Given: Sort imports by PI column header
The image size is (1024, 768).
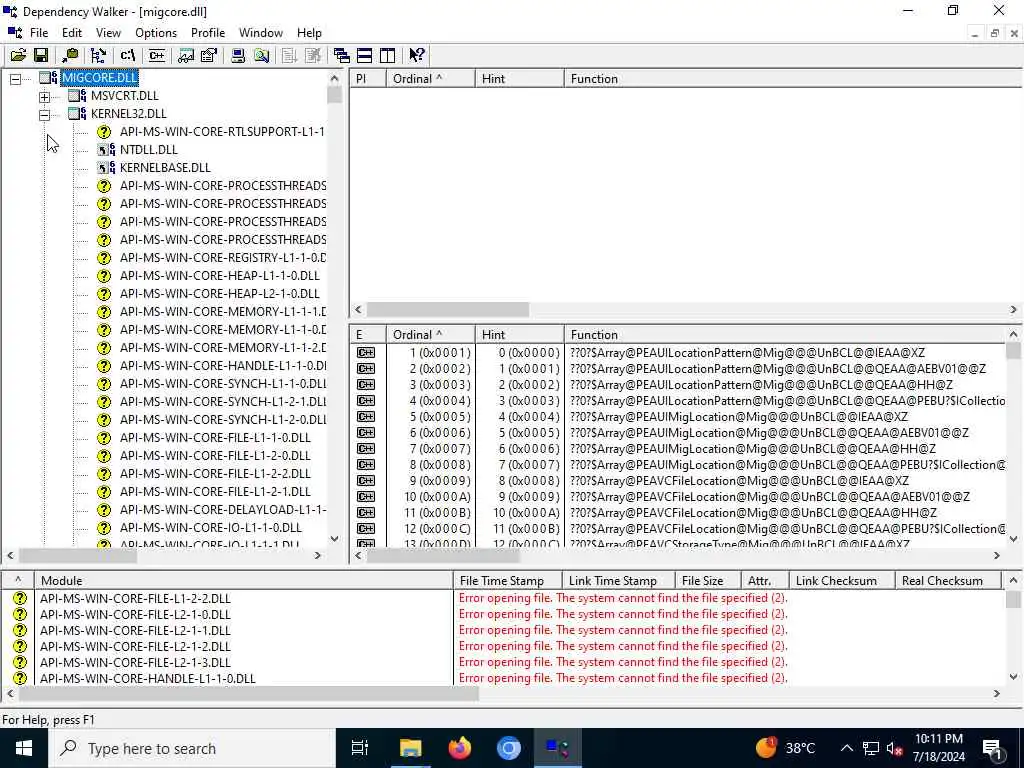Looking at the screenshot, I should [368, 78].
